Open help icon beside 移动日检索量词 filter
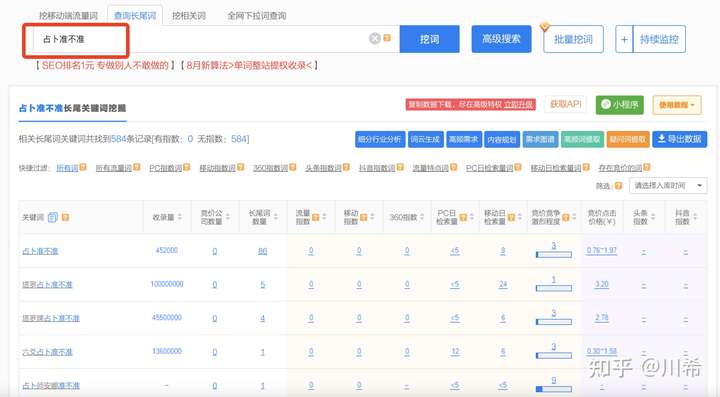 coord(585,168)
